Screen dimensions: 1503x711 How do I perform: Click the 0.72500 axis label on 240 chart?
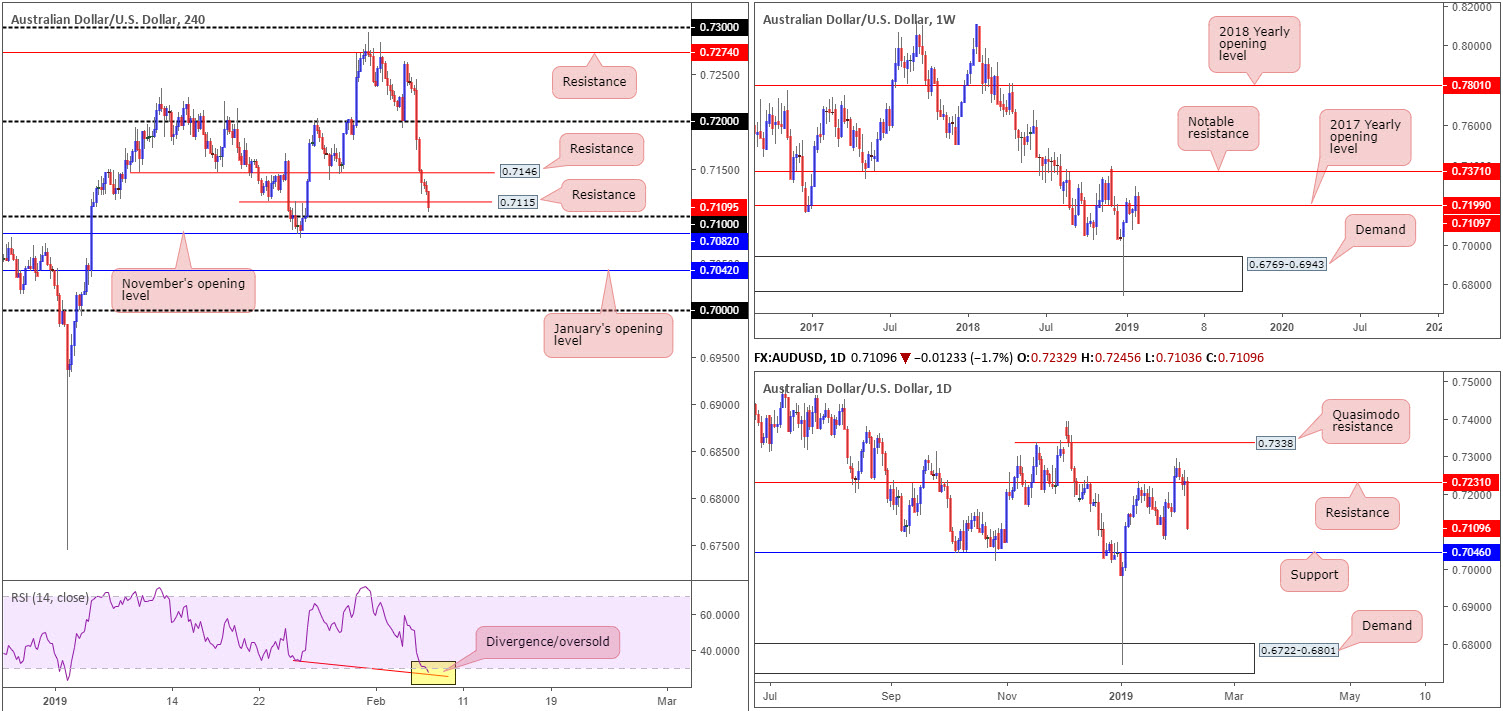718,75
